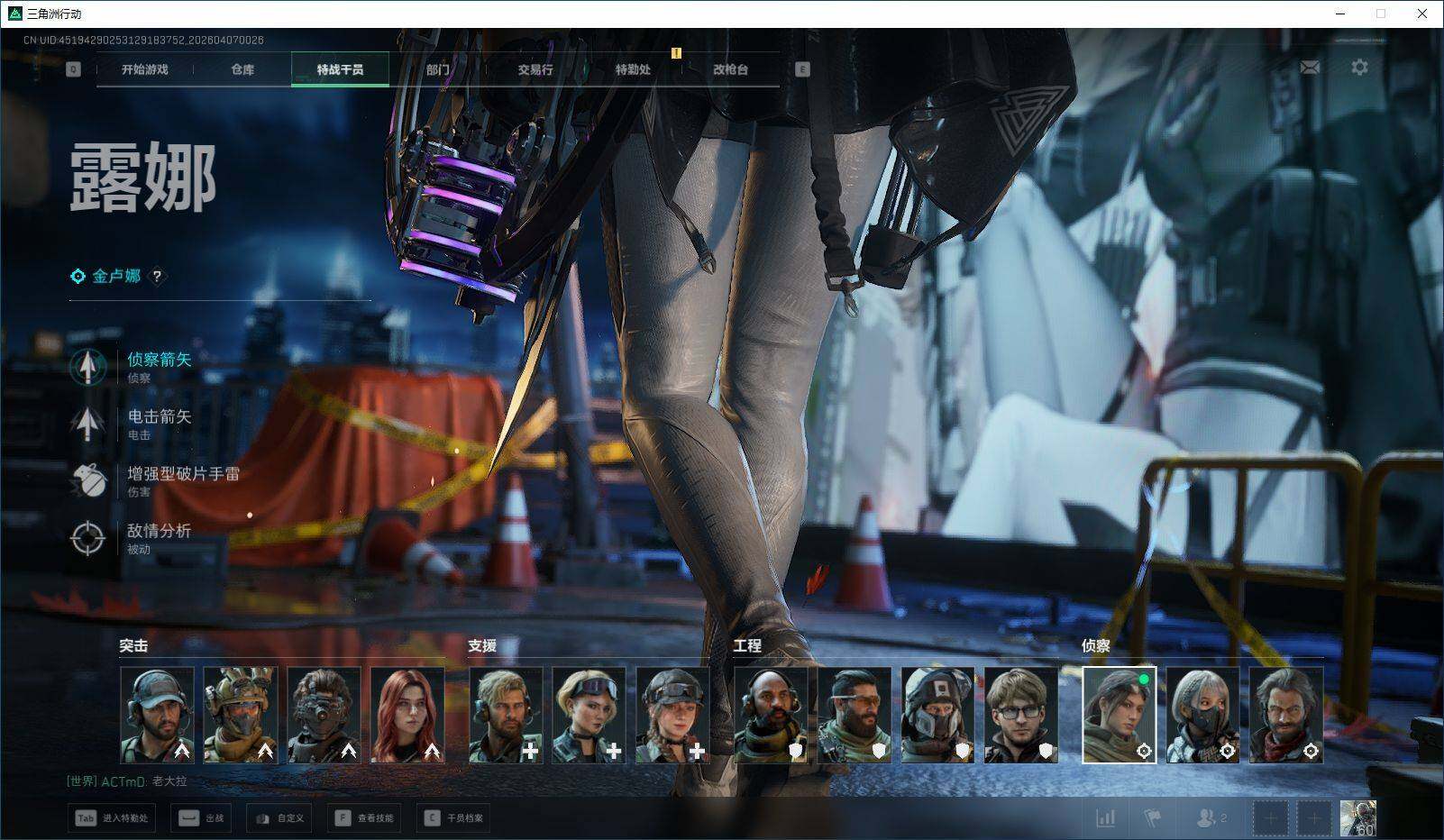This screenshot has width=1444, height=840.
Task: Select the 特战干员 tab
Action: point(340,69)
